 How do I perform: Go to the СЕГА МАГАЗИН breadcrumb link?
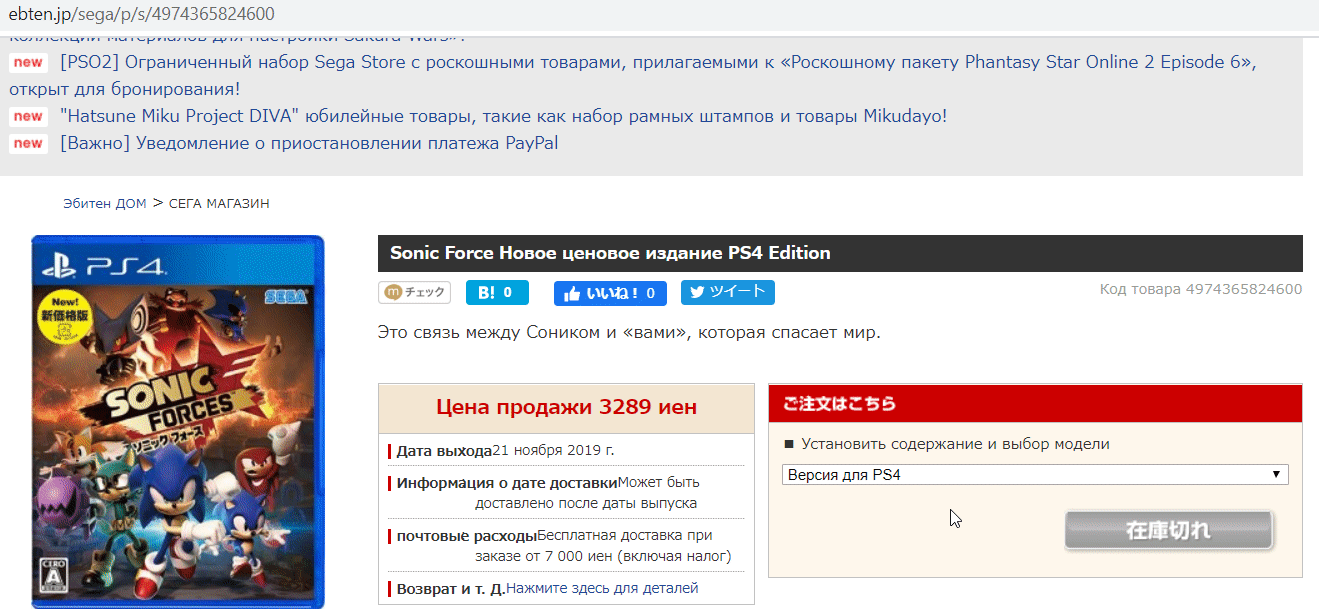pos(219,203)
